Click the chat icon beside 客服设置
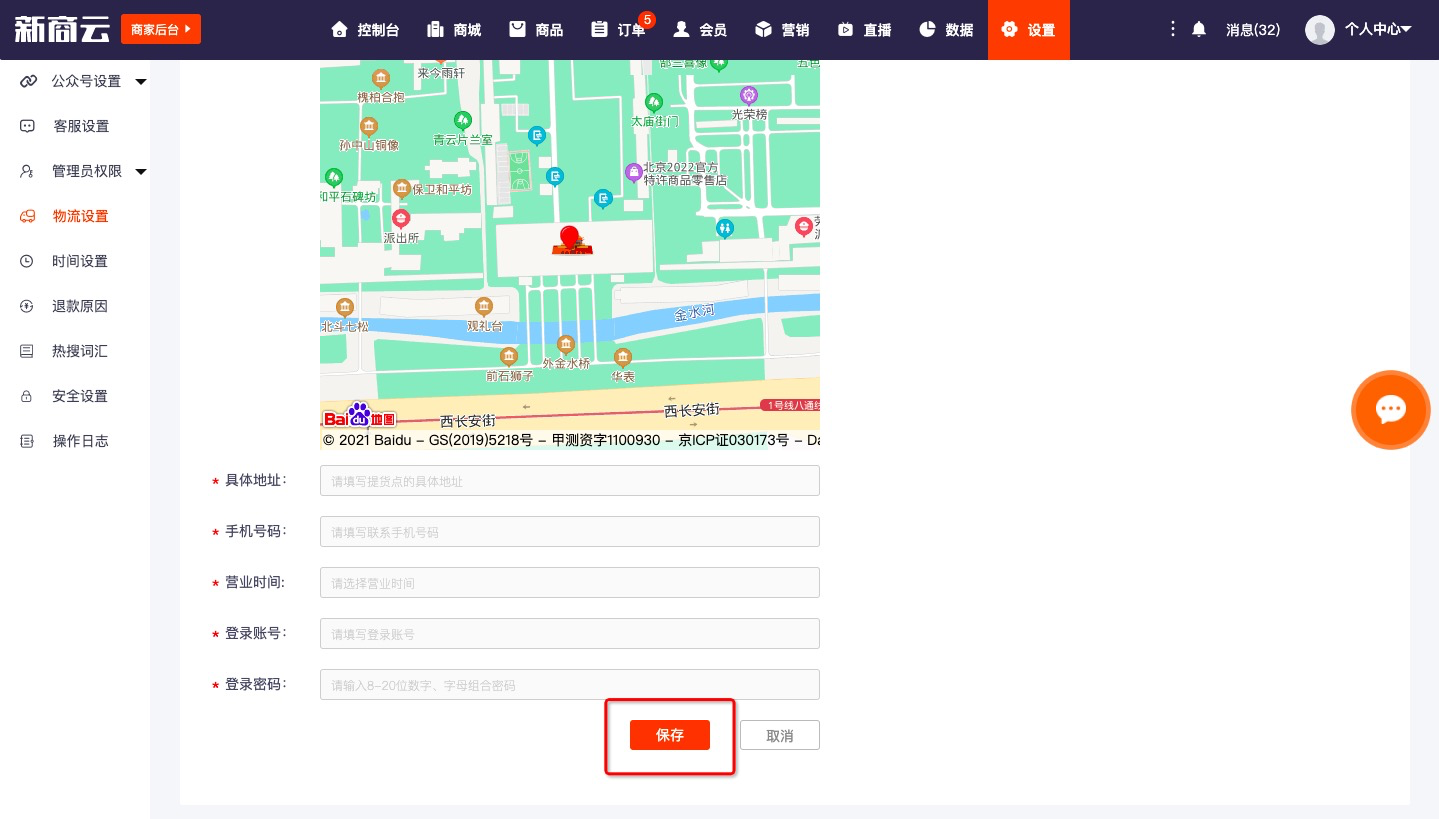 click(28, 126)
